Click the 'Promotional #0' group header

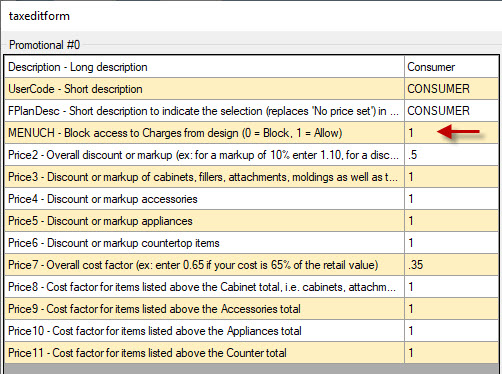point(44,45)
